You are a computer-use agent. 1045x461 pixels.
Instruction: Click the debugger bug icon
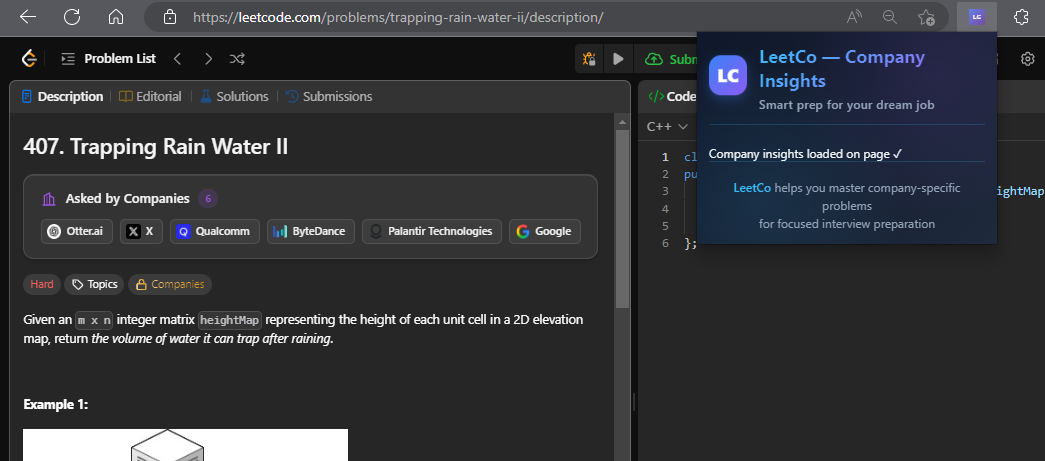[x=589, y=59]
